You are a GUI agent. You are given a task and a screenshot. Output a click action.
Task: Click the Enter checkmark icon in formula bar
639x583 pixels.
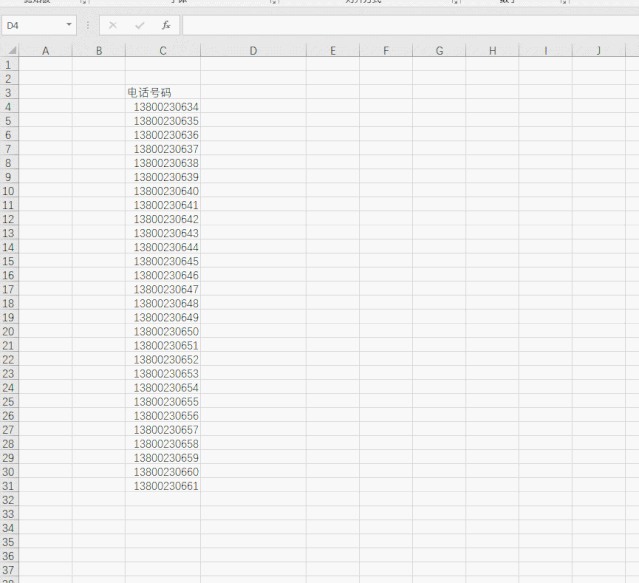tap(139, 25)
